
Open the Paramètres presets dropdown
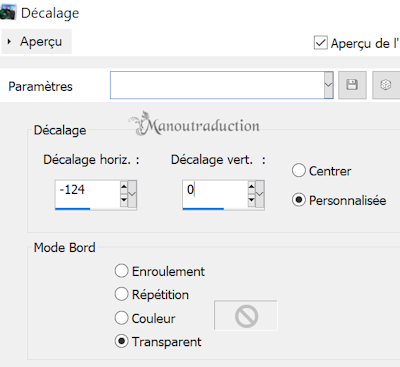[328, 85]
